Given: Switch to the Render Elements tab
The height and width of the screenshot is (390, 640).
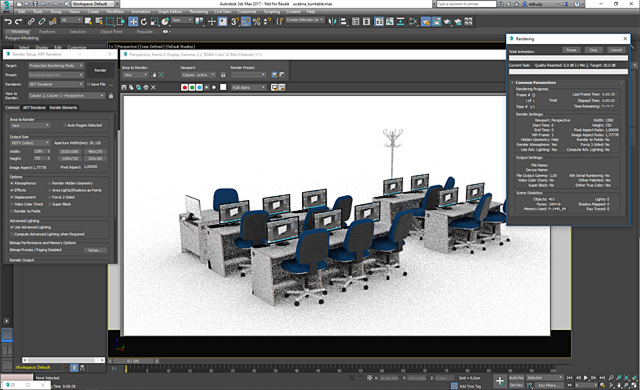Looking at the screenshot, I should point(63,108).
